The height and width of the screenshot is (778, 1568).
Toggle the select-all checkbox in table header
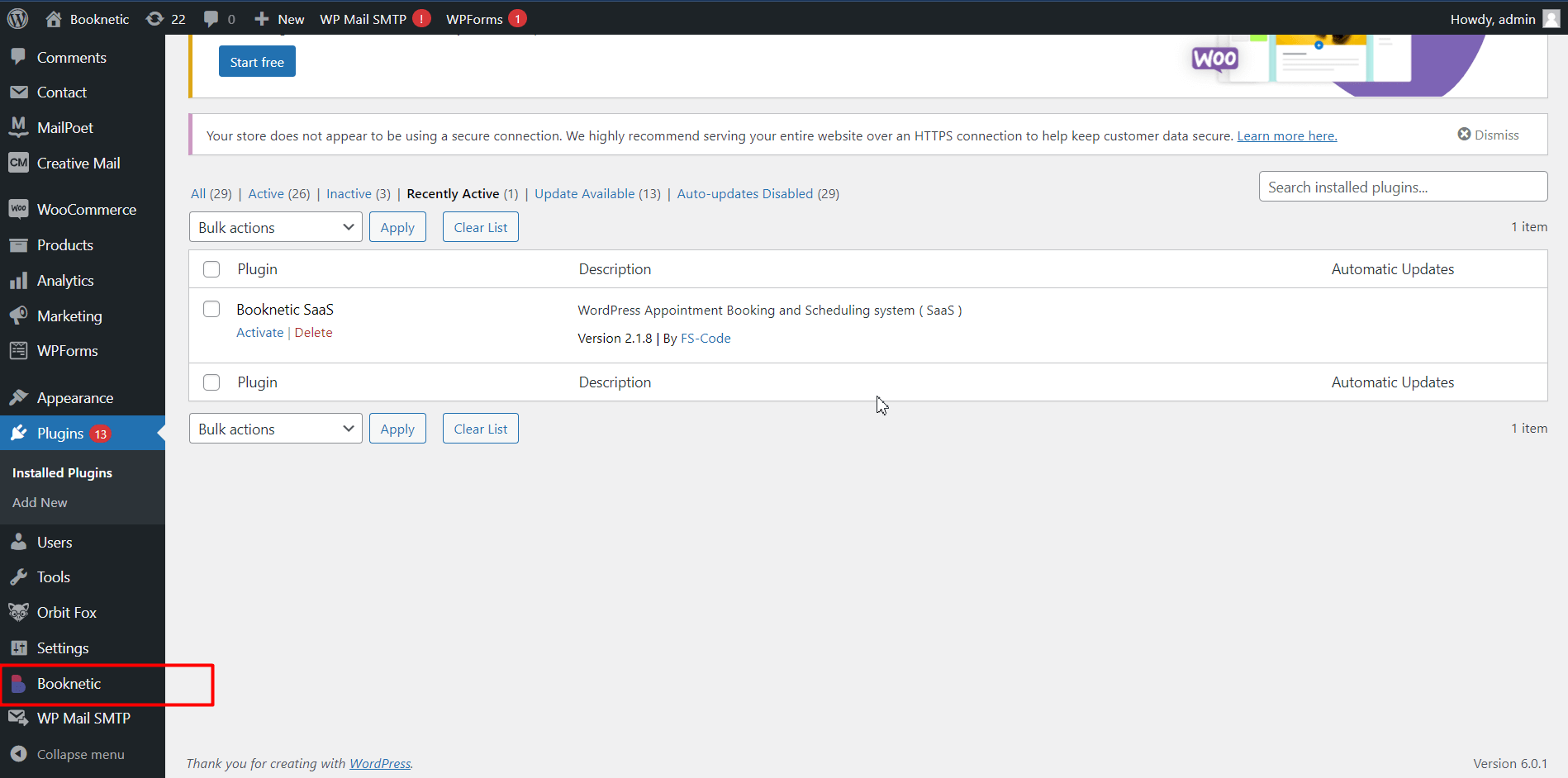(211, 269)
